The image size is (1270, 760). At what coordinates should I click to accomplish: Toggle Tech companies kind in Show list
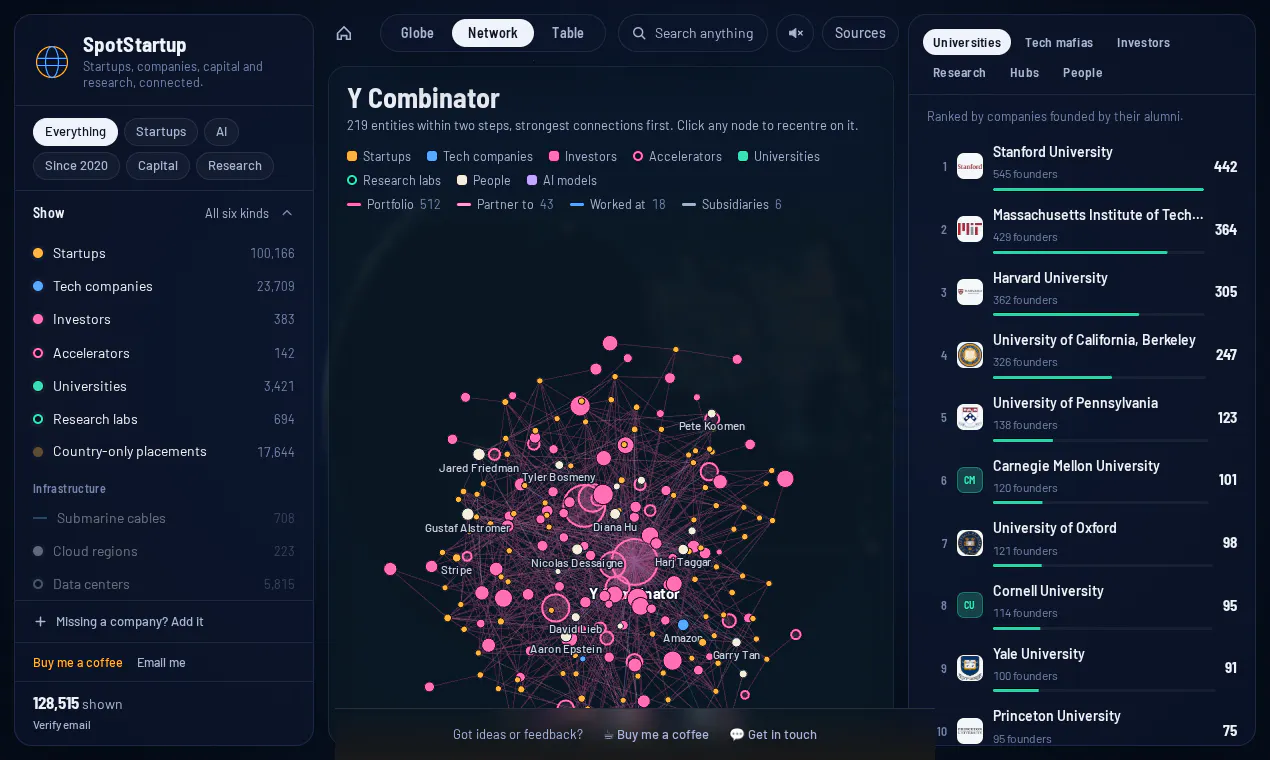164,286
